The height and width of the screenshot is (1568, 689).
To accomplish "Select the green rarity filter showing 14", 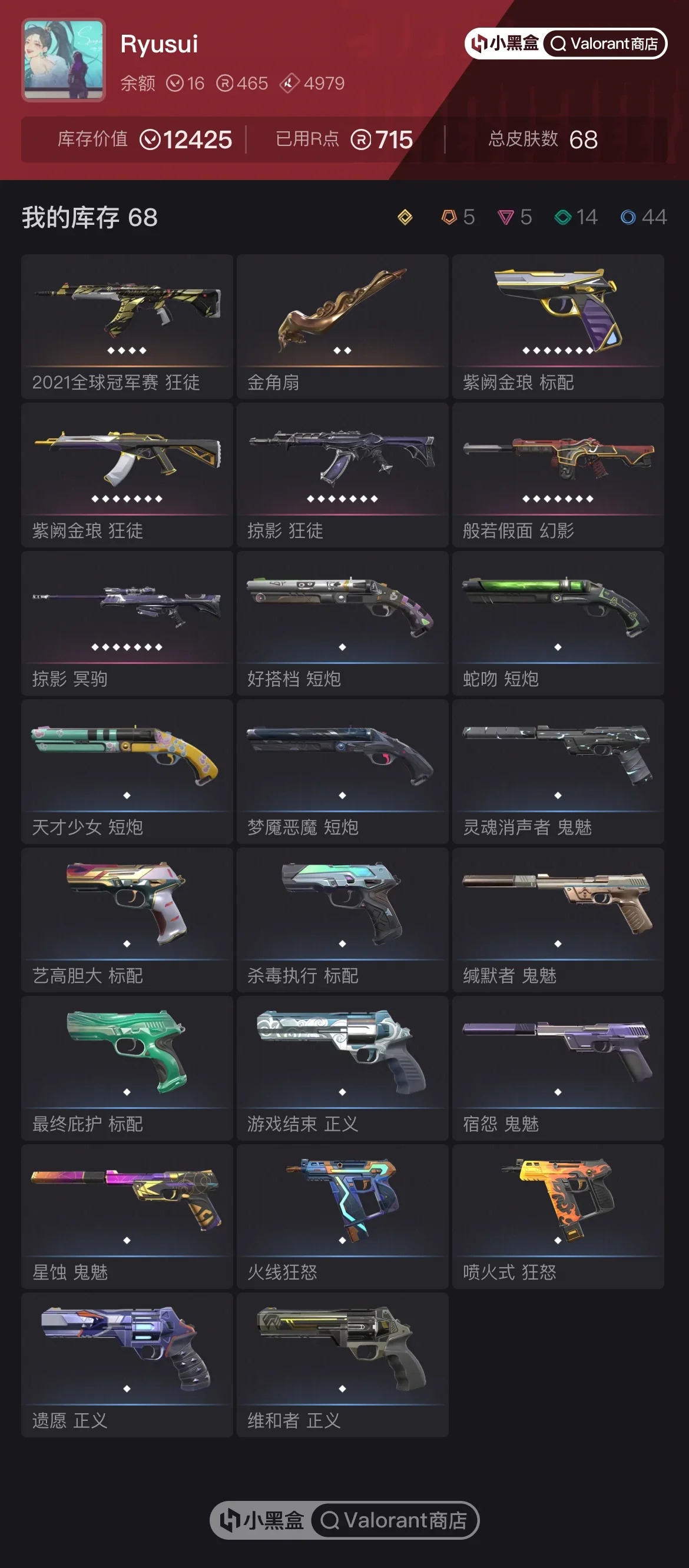I will coord(576,217).
